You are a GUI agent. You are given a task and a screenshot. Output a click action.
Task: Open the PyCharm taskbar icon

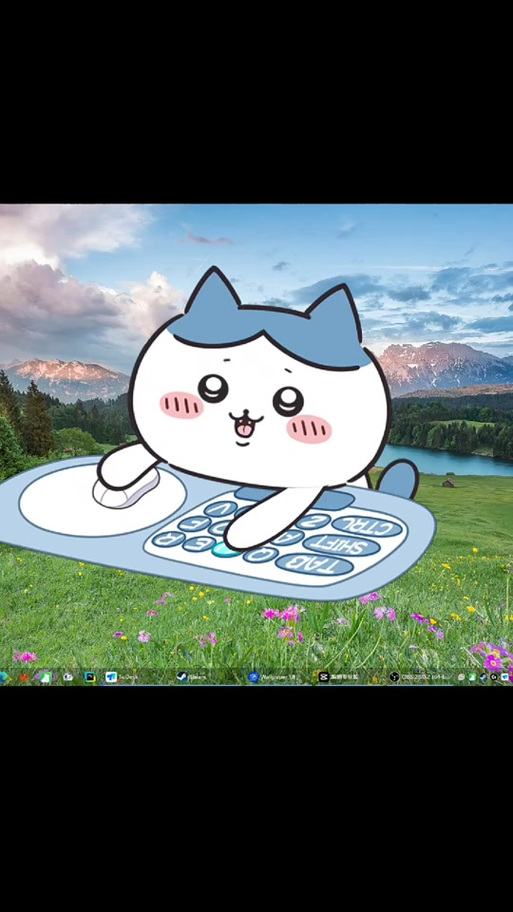point(90,677)
